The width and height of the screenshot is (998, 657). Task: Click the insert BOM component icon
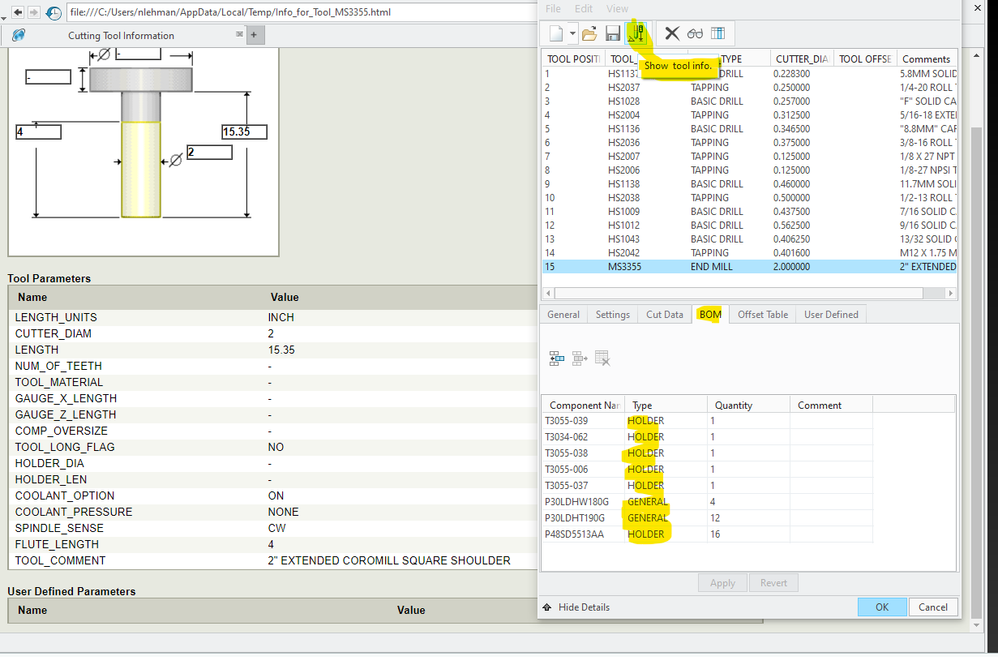coord(557,358)
